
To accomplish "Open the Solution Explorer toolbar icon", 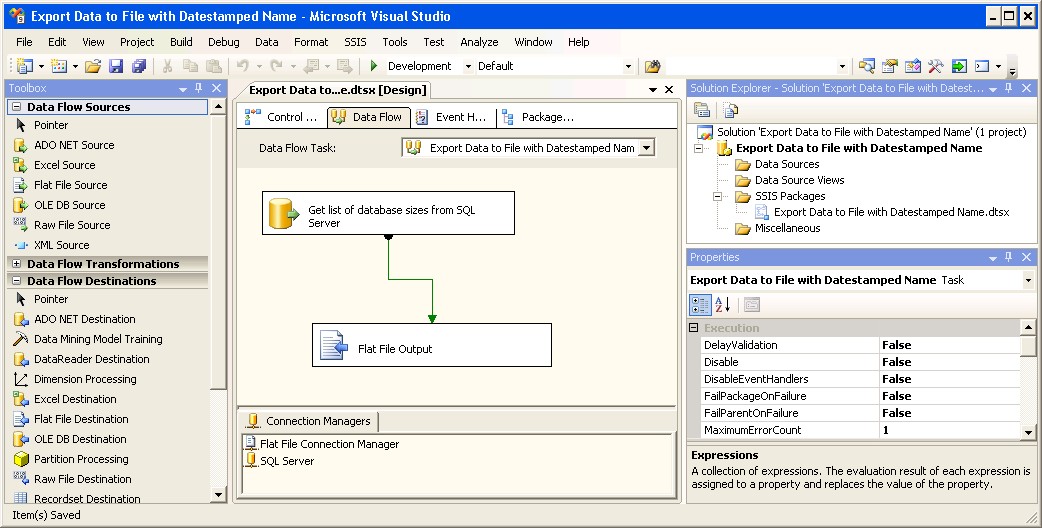I will point(867,66).
